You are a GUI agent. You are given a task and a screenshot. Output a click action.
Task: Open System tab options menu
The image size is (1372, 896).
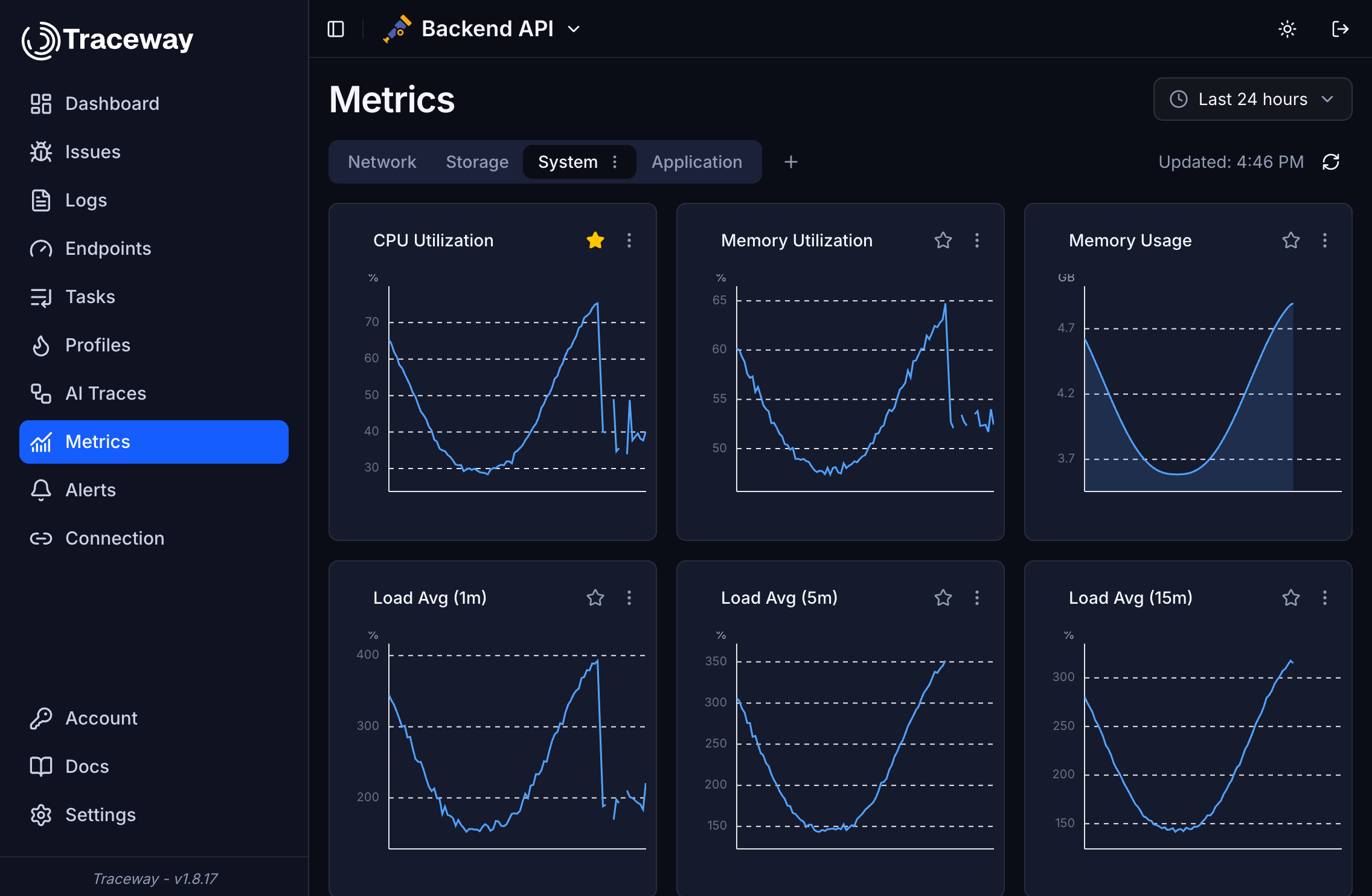click(x=615, y=162)
